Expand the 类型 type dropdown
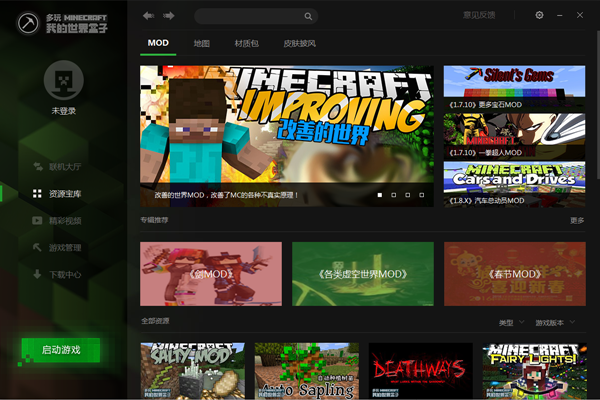Screen dimensions: 600x400 click(x=510, y=323)
